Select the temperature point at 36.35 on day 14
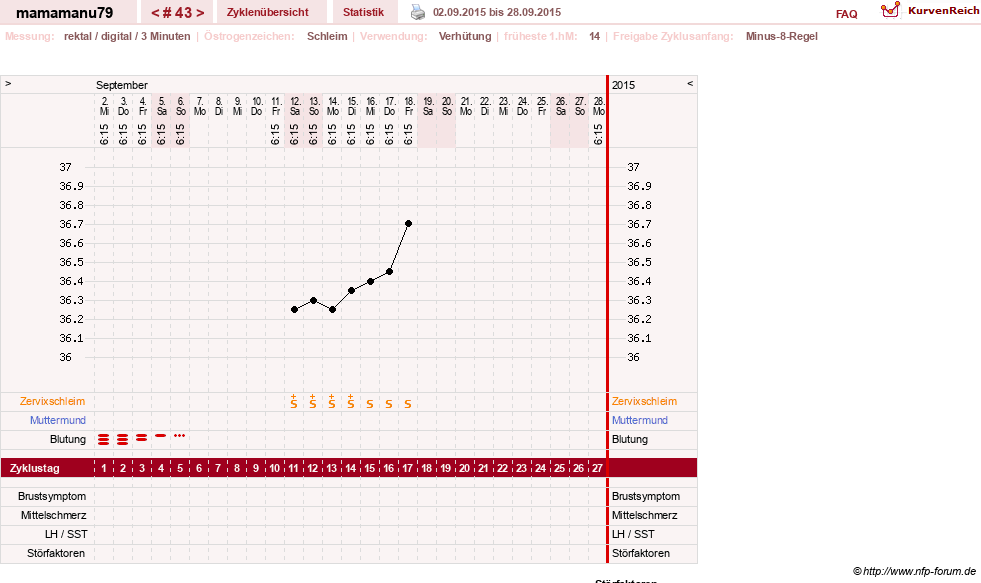The width and height of the screenshot is (981, 583). coord(352,290)
